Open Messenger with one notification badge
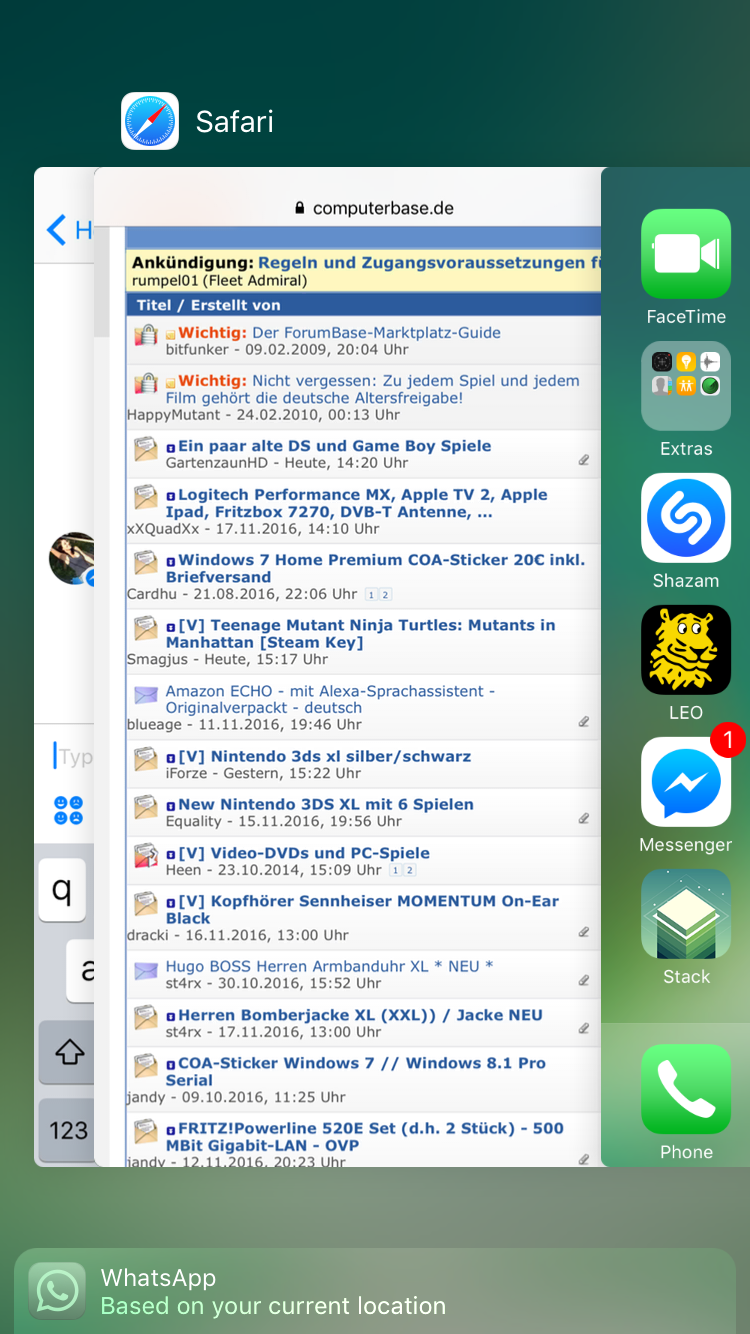Viewport: 750px width, 1334px height. (x=686, y=782)
